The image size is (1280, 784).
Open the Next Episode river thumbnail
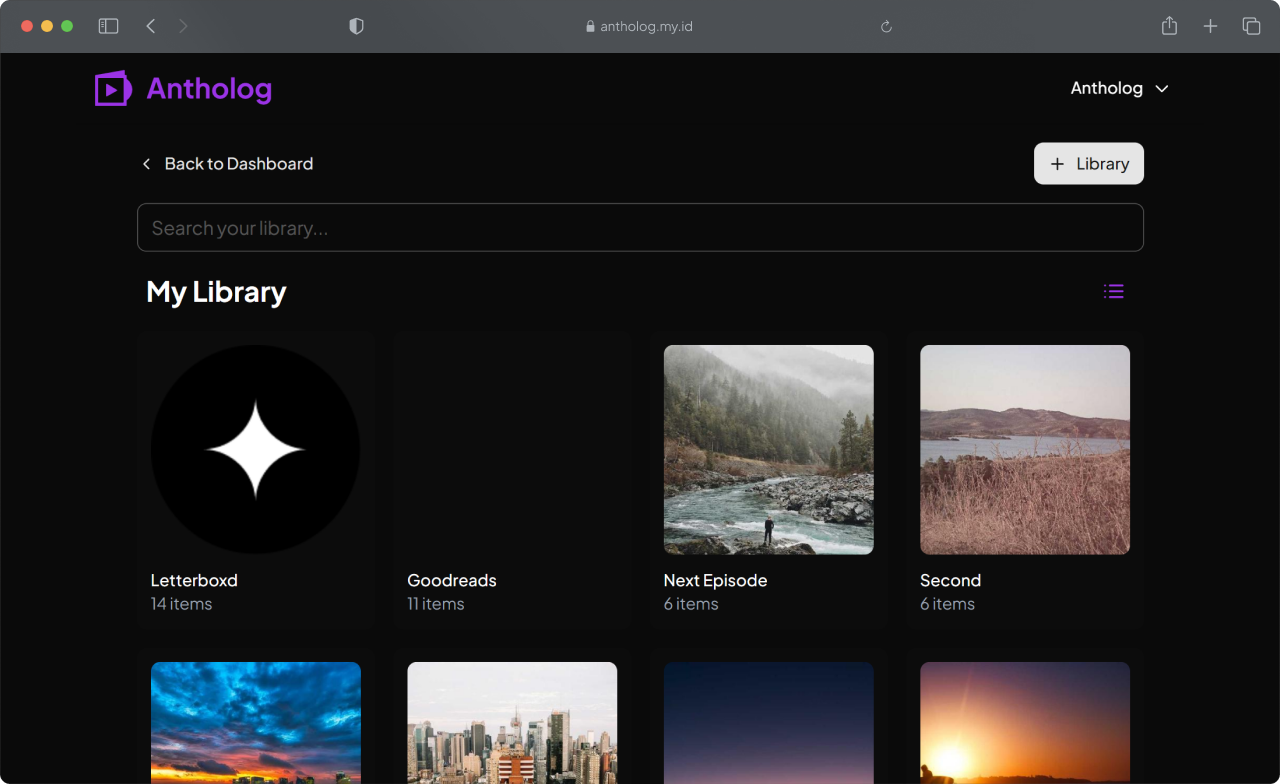769,450
